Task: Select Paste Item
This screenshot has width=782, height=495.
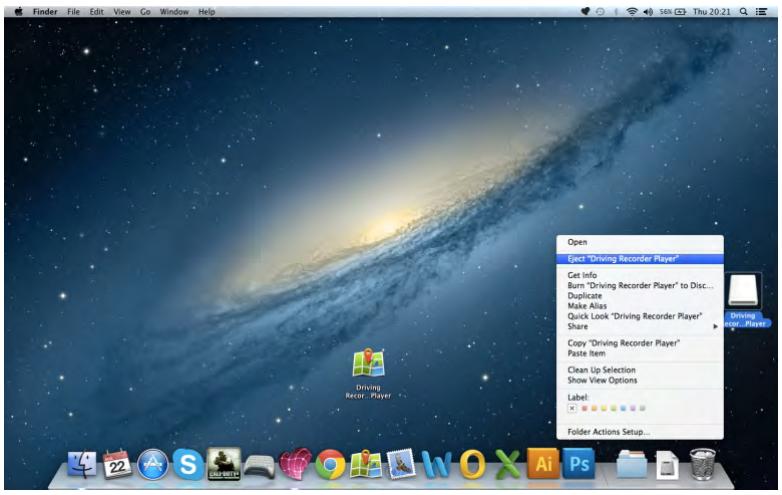Action: pyautogui.click(x=640, y=353)
